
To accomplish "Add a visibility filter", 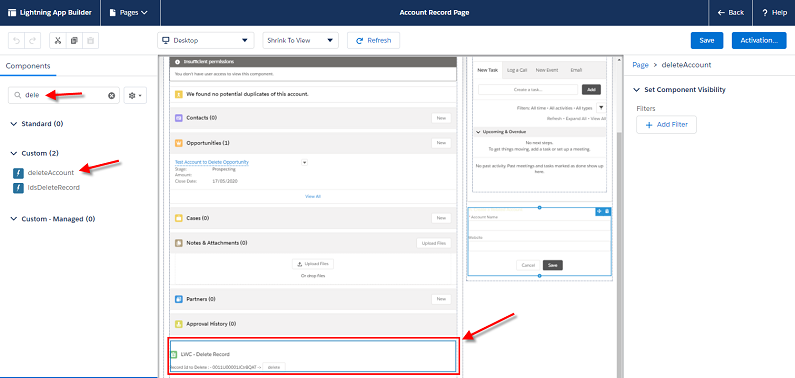I will pos(666,125).
